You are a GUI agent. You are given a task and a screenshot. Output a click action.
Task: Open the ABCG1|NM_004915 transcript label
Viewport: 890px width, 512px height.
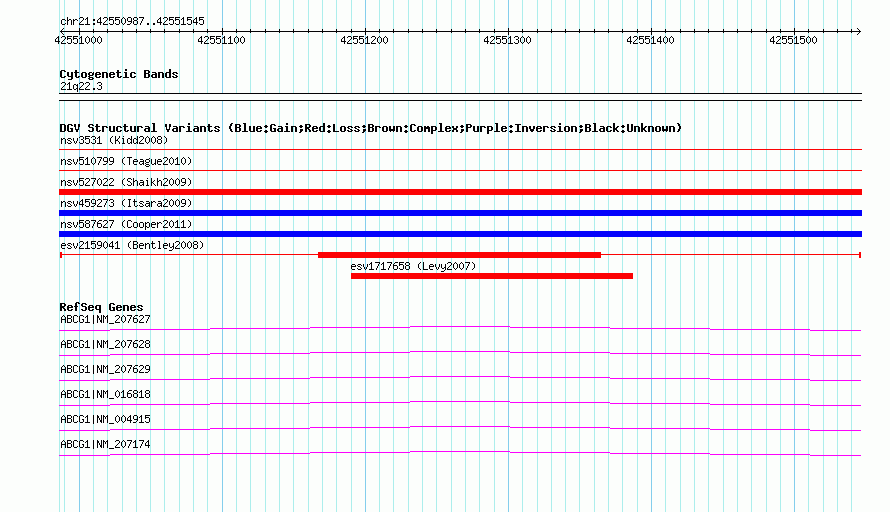105,419
